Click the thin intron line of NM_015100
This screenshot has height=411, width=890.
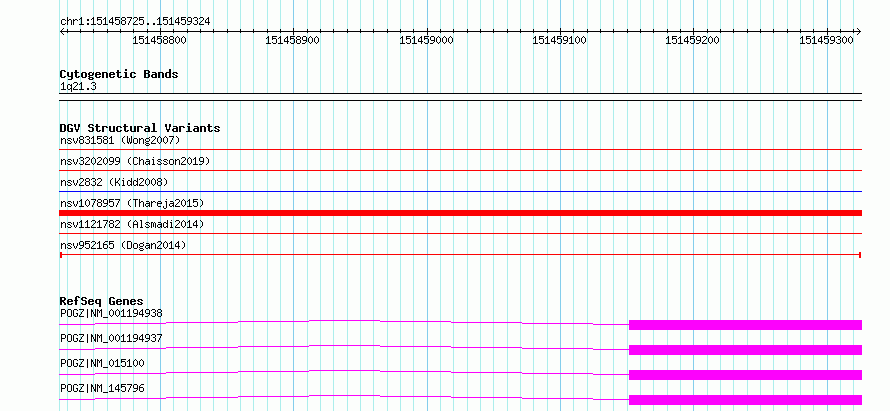345,371
